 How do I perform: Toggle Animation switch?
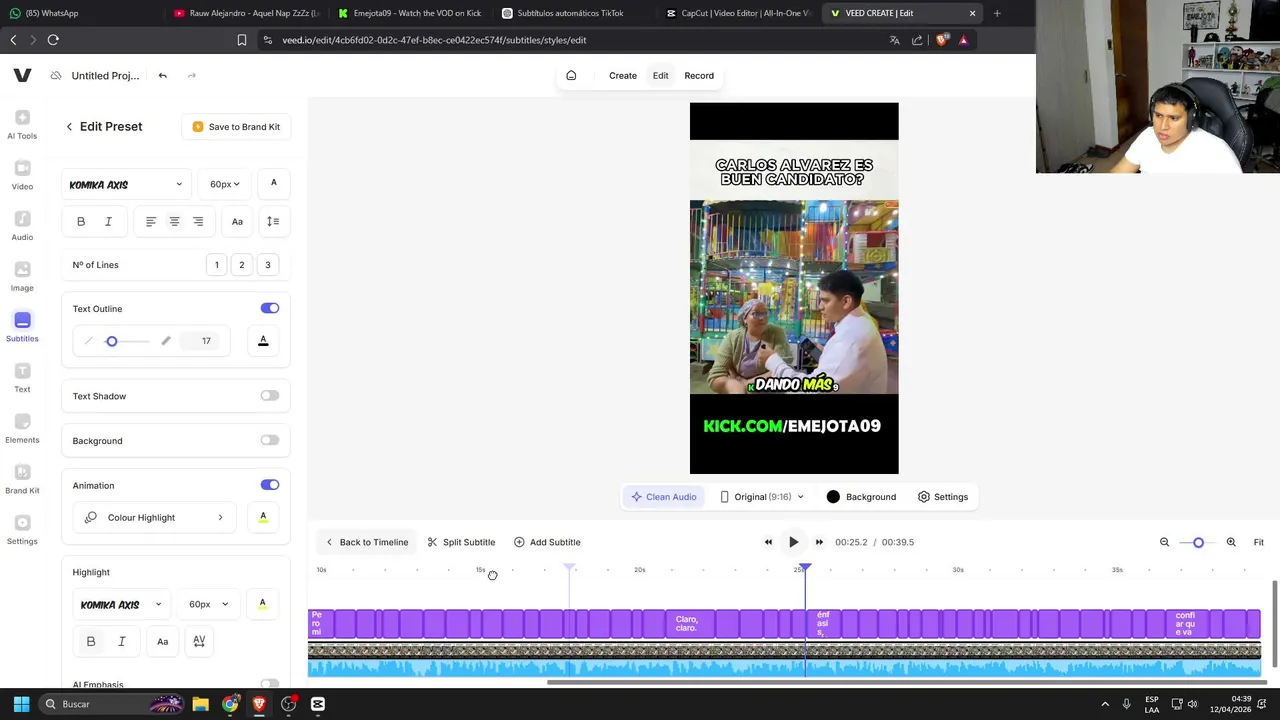270,485
